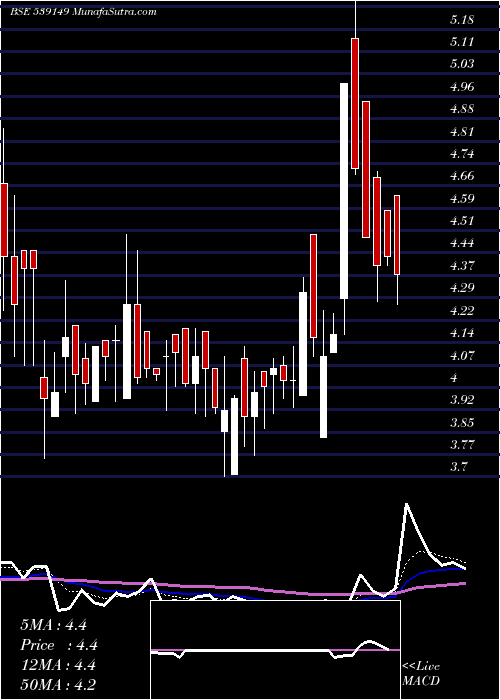This screenshot has width=500, height=700.
Task: Click the 3.92 price axis label
Action: click(x=462, y=400)
